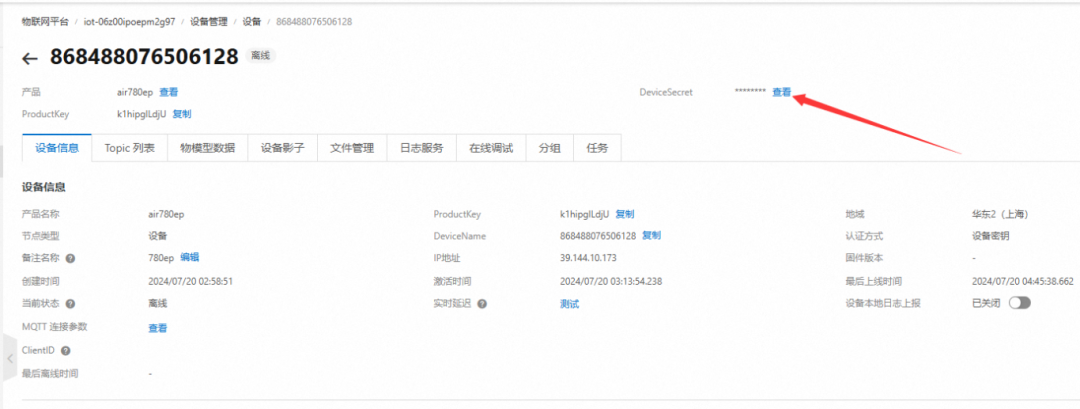Click breadcrumb text 868488076506128
Screen dimensions: 1080x409
(x=314, y=21)
